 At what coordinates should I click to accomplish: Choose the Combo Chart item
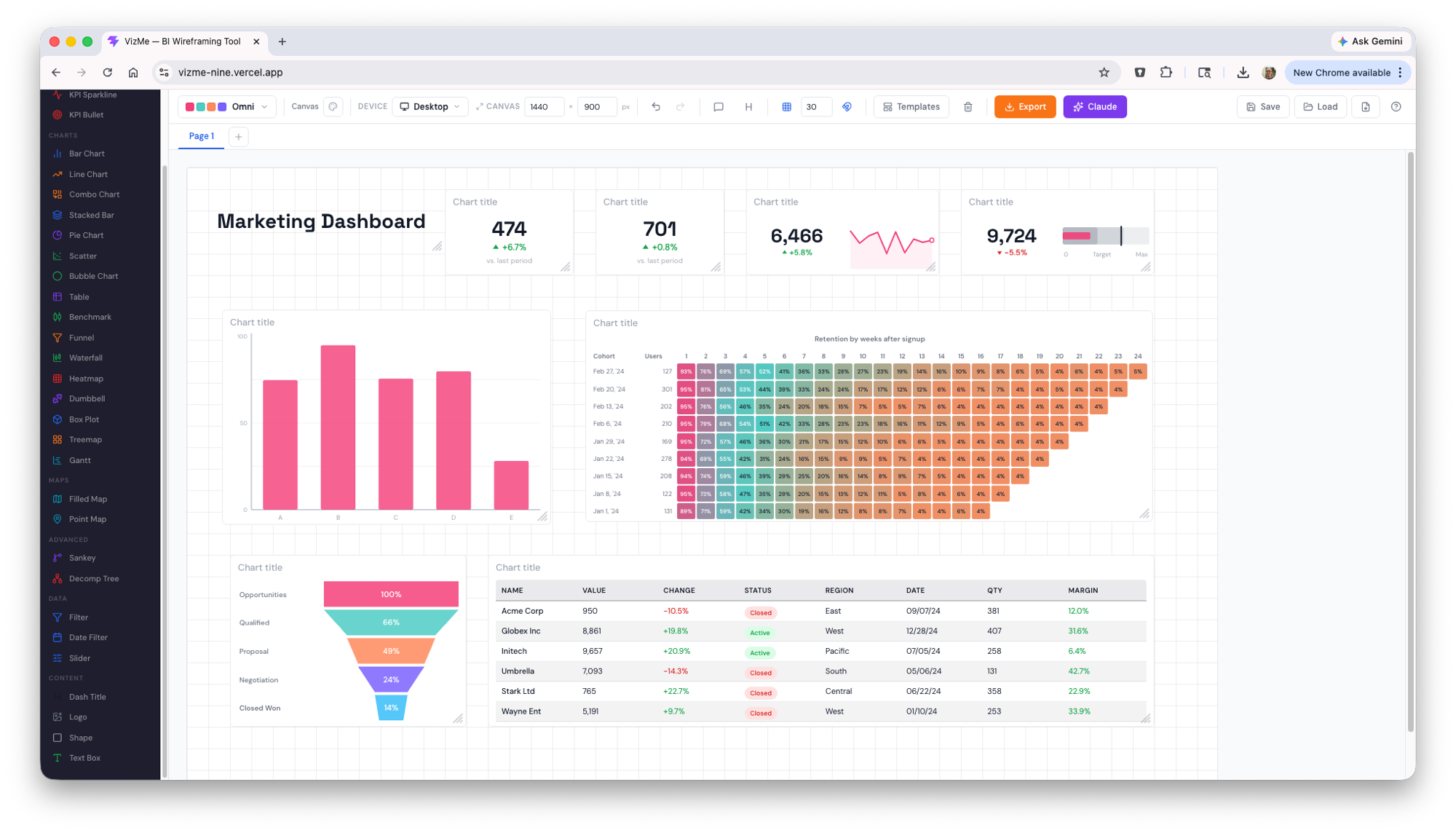pyautogui.click(x=94, y=194)
